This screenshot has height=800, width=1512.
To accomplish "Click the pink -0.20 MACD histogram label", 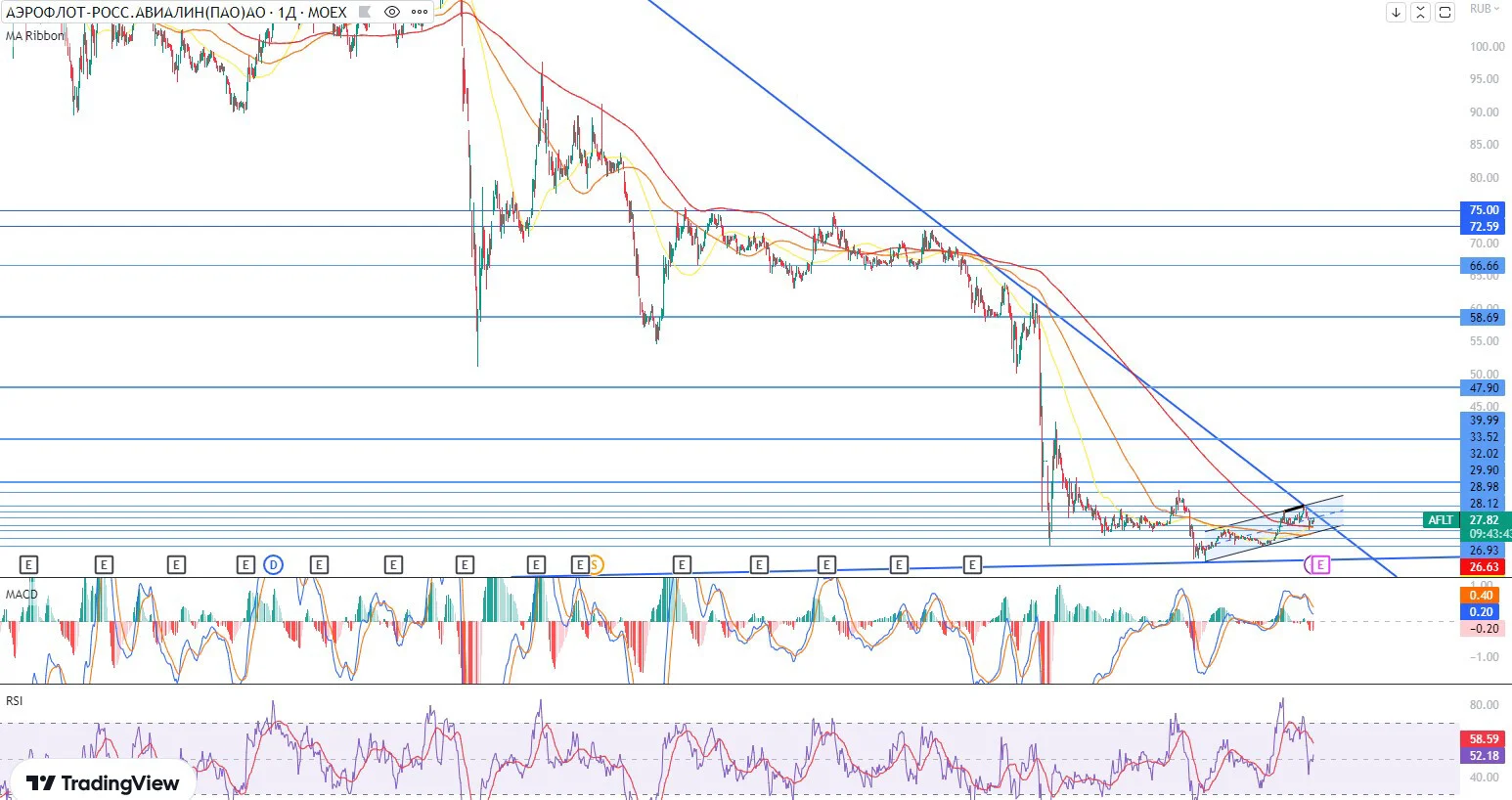I will tap(1481, 629).
